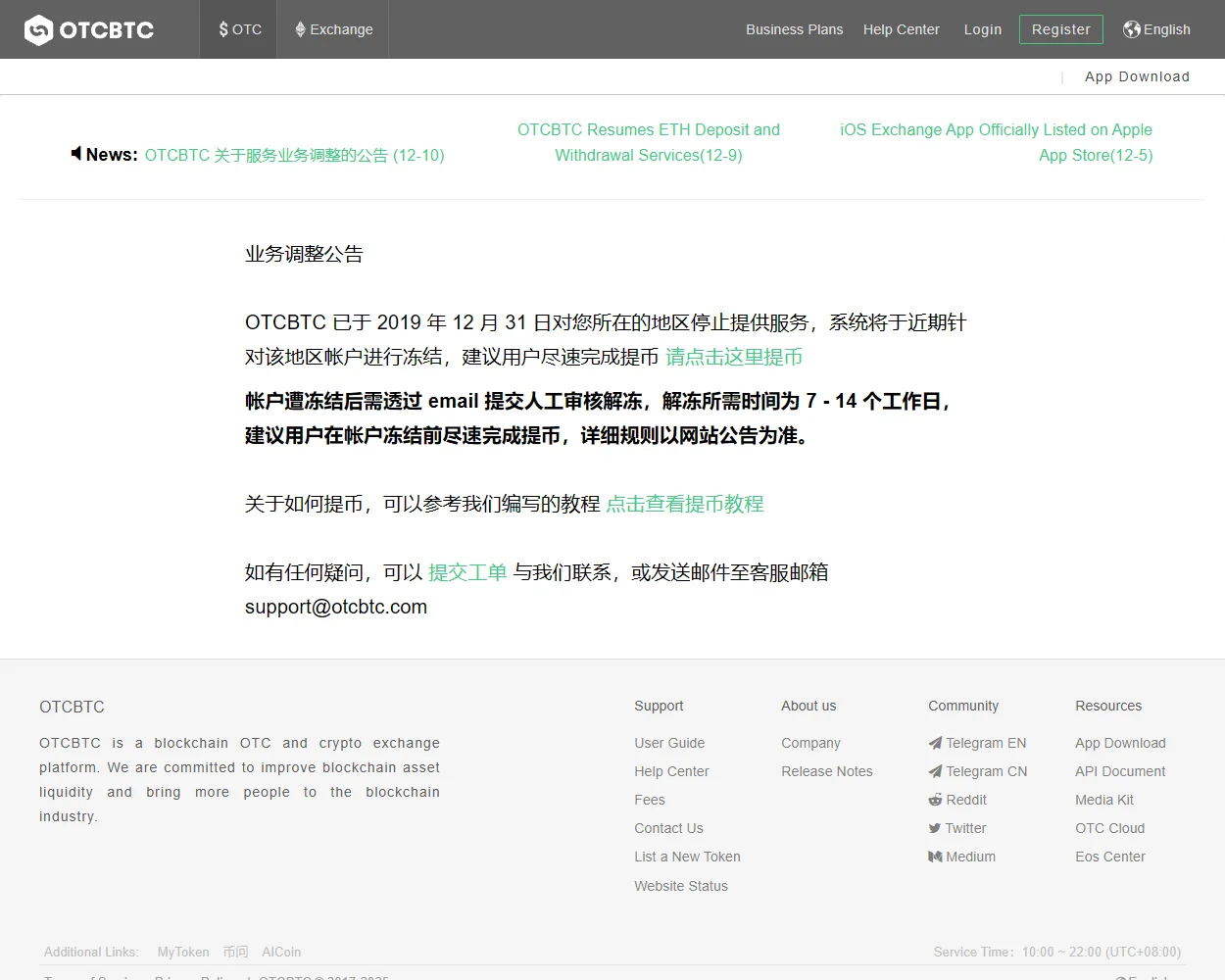Open Contact Us in the footer

pos(668,828)
